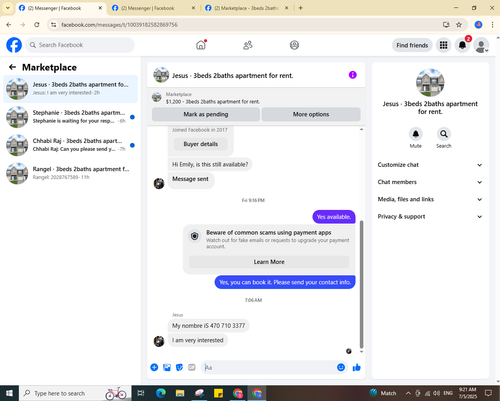This screenshot has width=500, height=401.
Task: Switch to the Marketplace browser tab
Action: (x=247, y=8)
